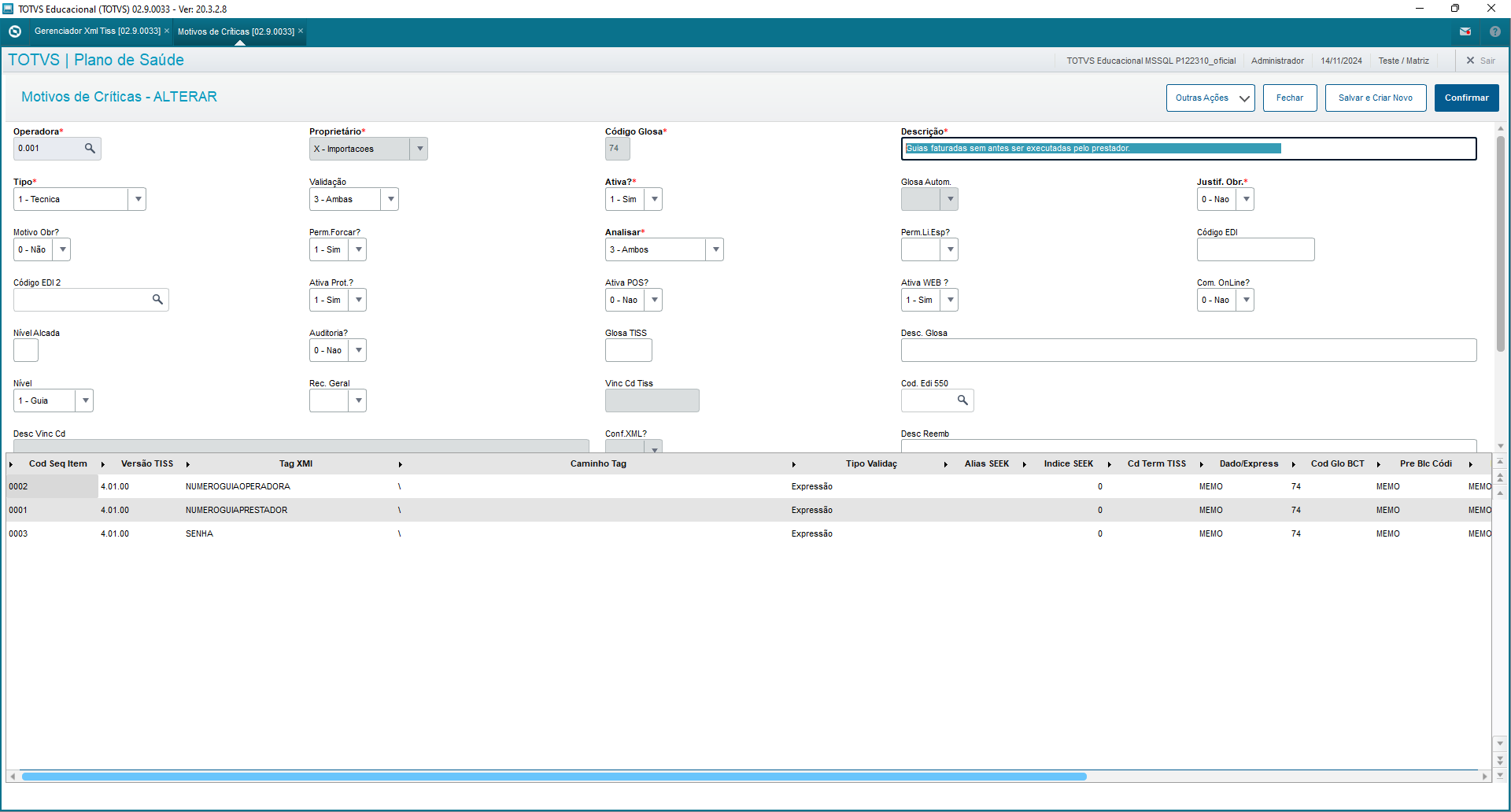1511x812 pixels.
Task: Sort by Cod Seq Item column header
Action: pyautogui.click(x=57, y=464)
